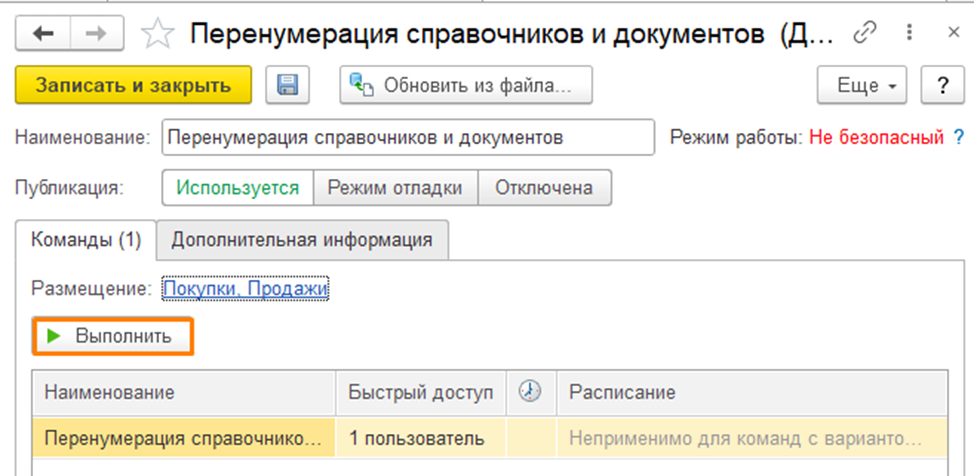Set publication to Отключена
Screen dimensions: 974x476
[544, 187]
